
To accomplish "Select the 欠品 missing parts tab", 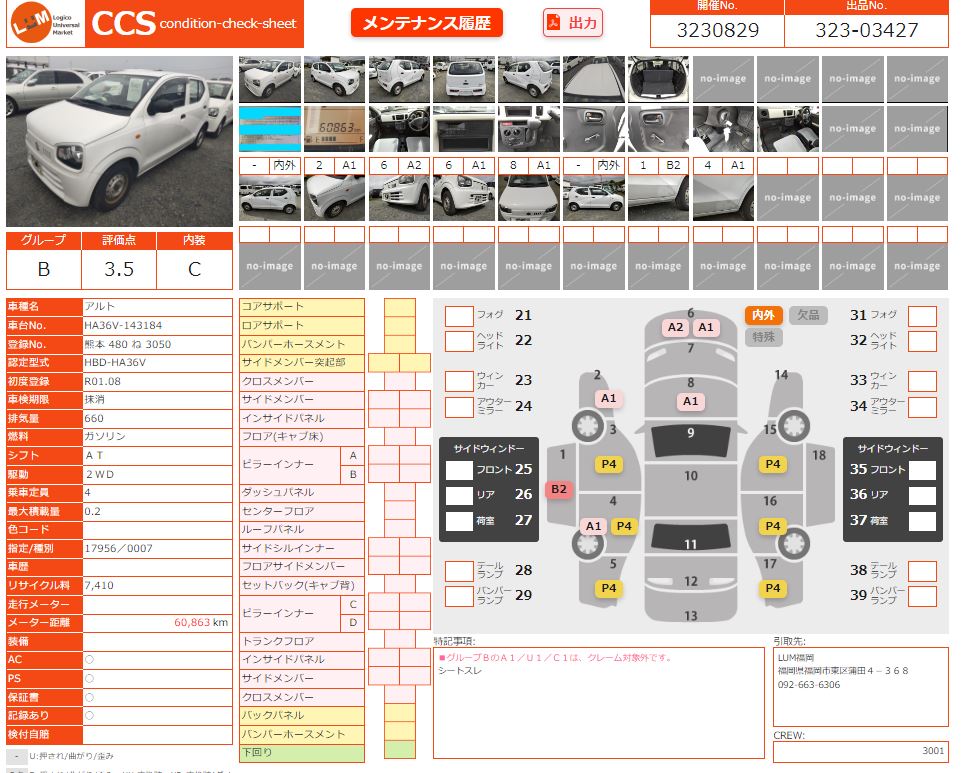I will (x=808, y=315).
